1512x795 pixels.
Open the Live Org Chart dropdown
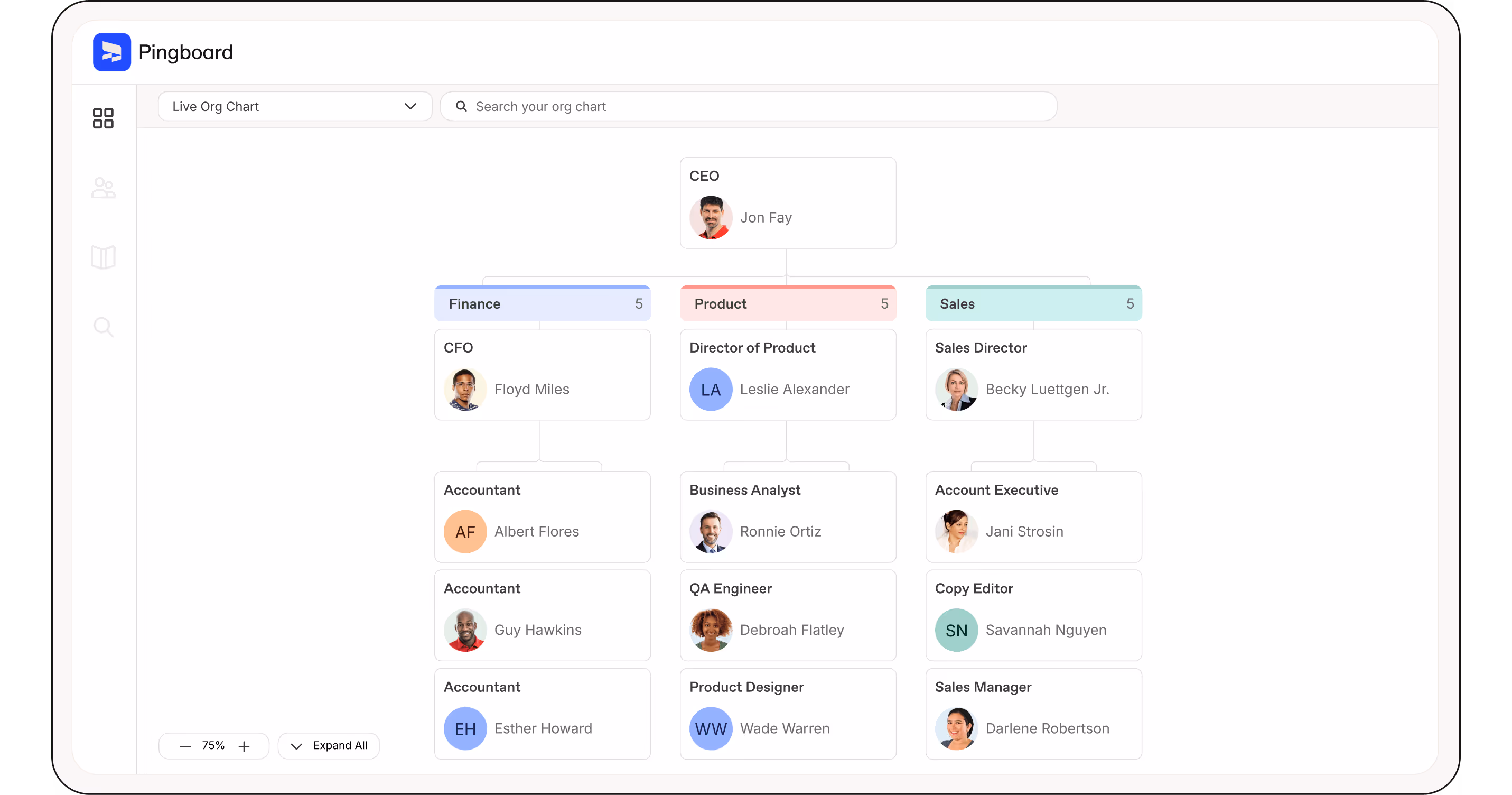tap(295, 106)
